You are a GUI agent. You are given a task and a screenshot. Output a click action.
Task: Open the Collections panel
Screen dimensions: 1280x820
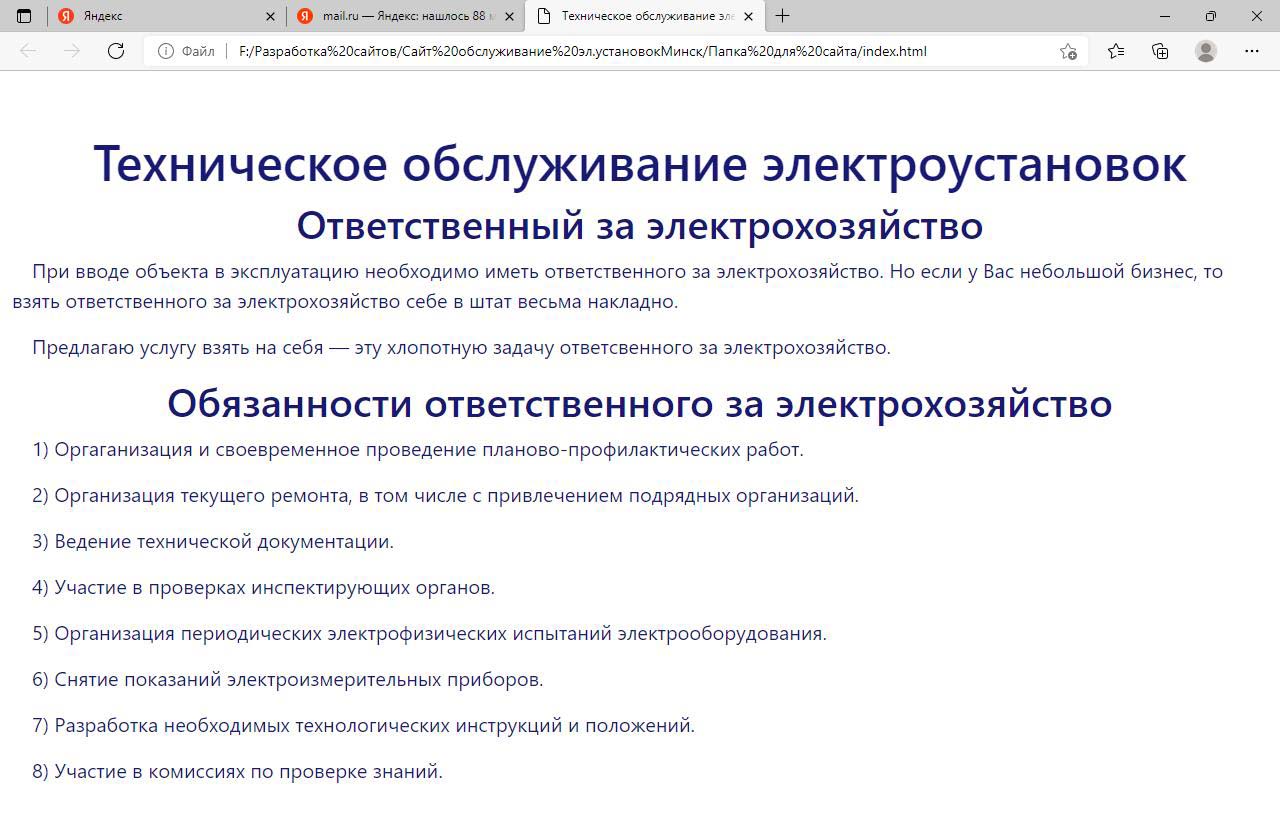pyautogui.click(x=1160, y=51)
